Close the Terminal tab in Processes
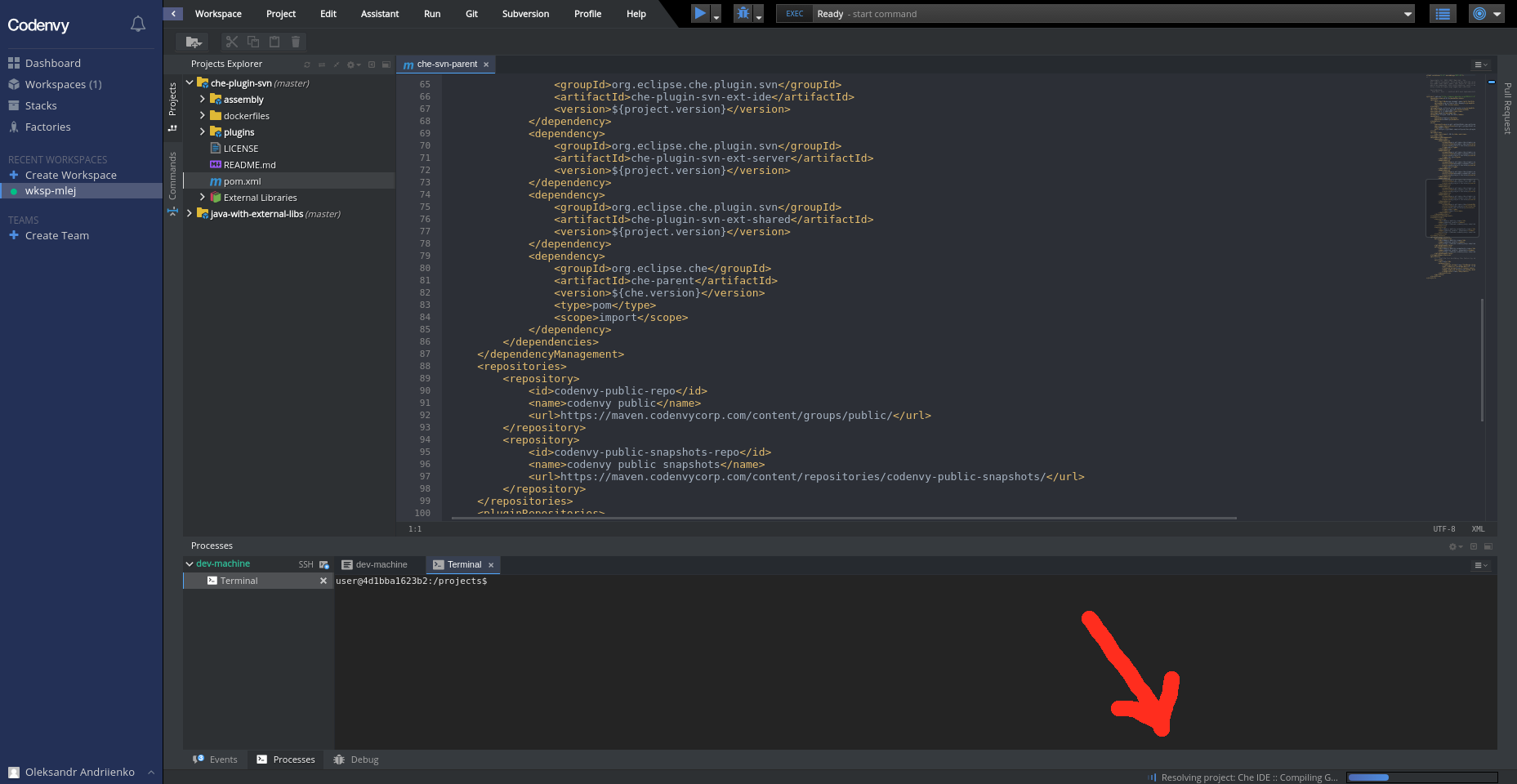Image resolution: width=1517 pixels, height=784 pixels. point(491,565)
